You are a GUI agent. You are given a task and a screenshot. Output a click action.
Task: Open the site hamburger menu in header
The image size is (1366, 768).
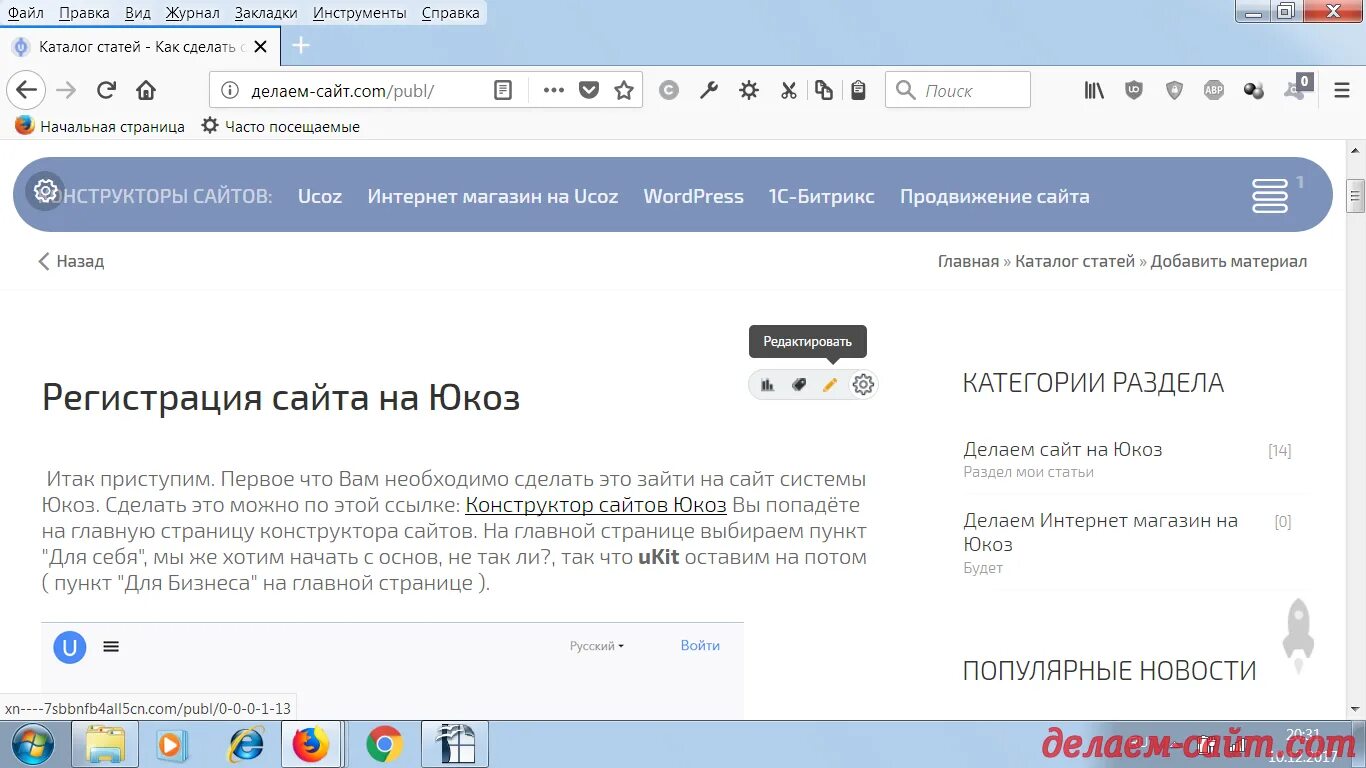pos(1270,195)
